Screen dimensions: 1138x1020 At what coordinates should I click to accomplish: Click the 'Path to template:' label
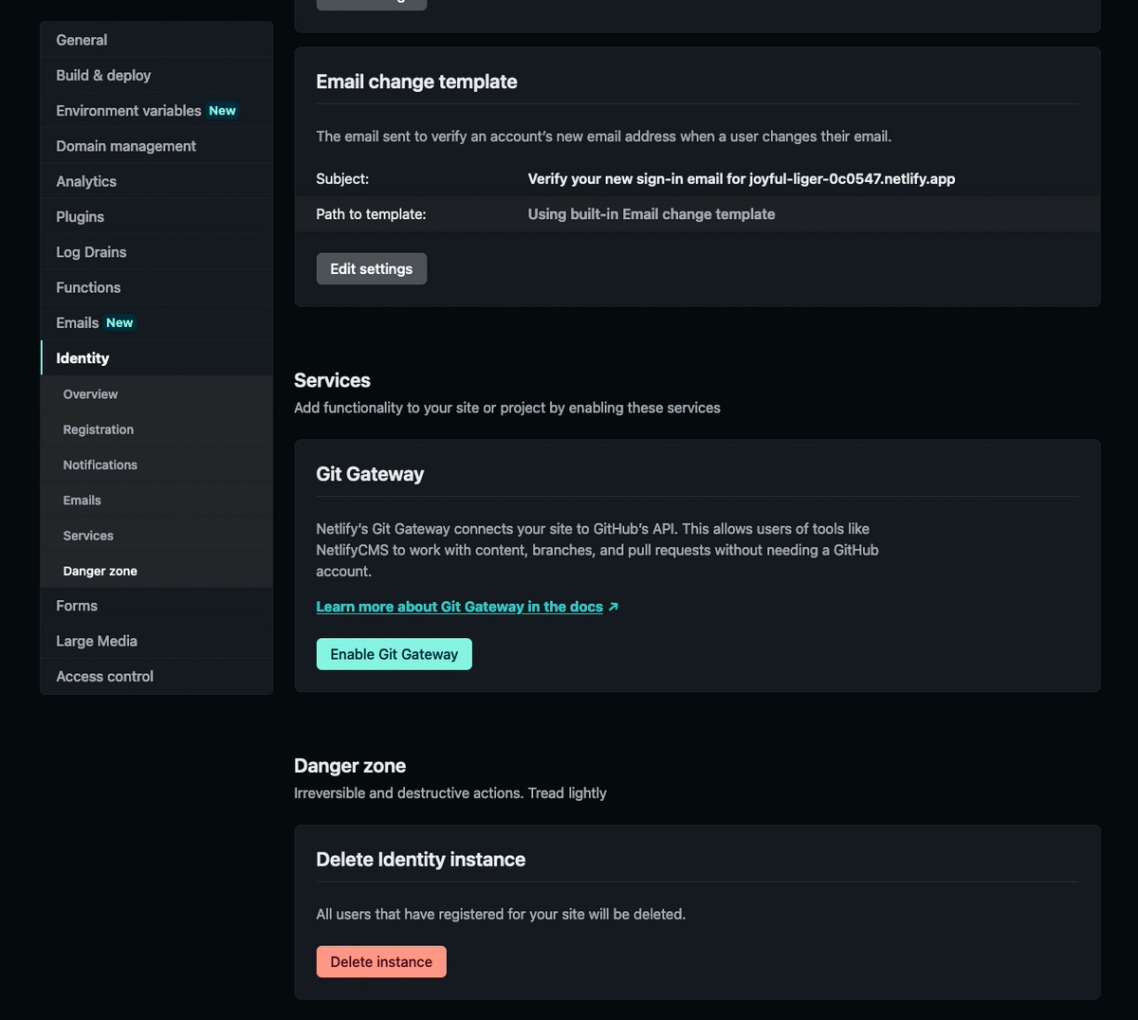pos(371,214)
